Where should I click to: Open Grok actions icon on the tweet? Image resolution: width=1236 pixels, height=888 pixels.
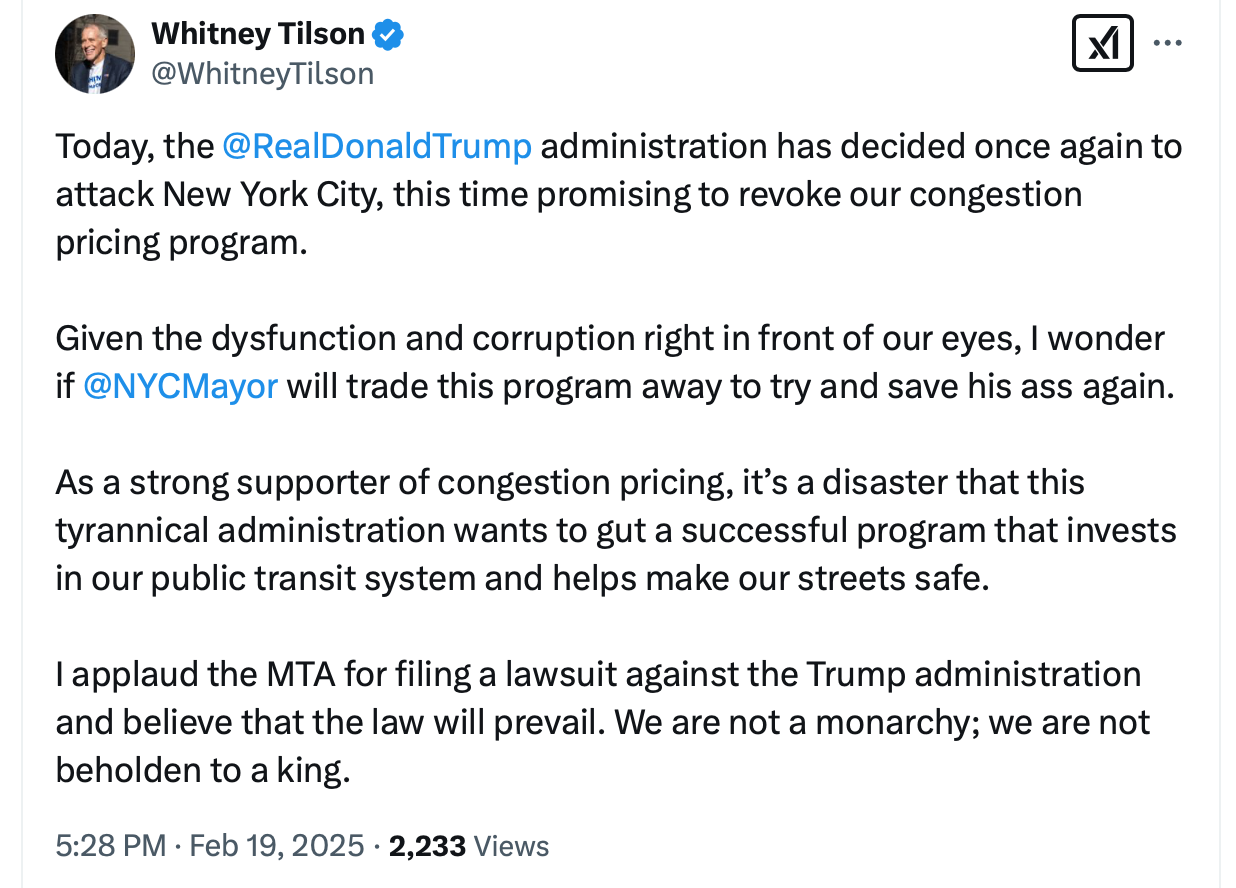click(1102, 44)
